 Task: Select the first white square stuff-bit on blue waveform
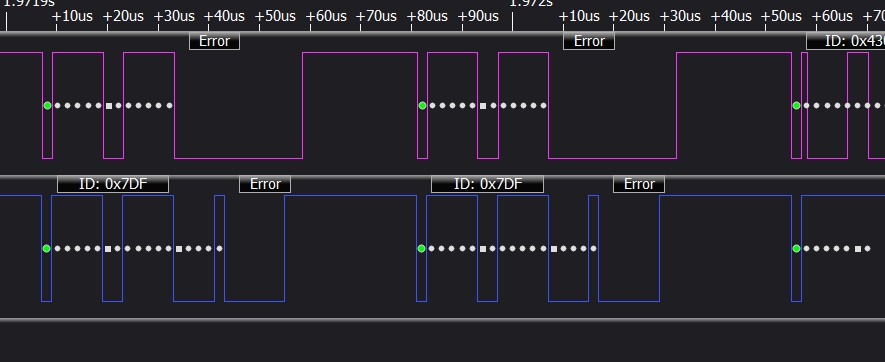(x=108, y=248)
